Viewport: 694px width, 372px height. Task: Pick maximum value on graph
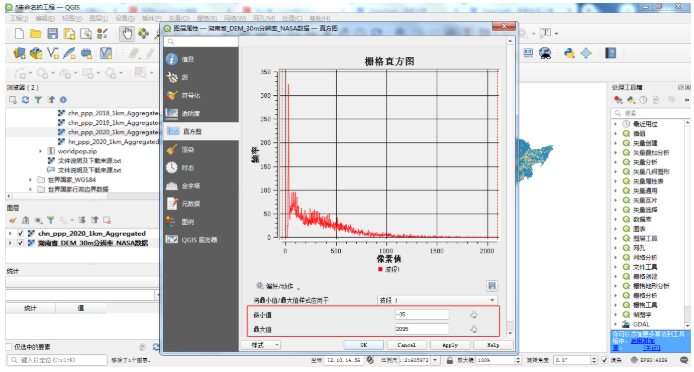(x=474, y=329)
